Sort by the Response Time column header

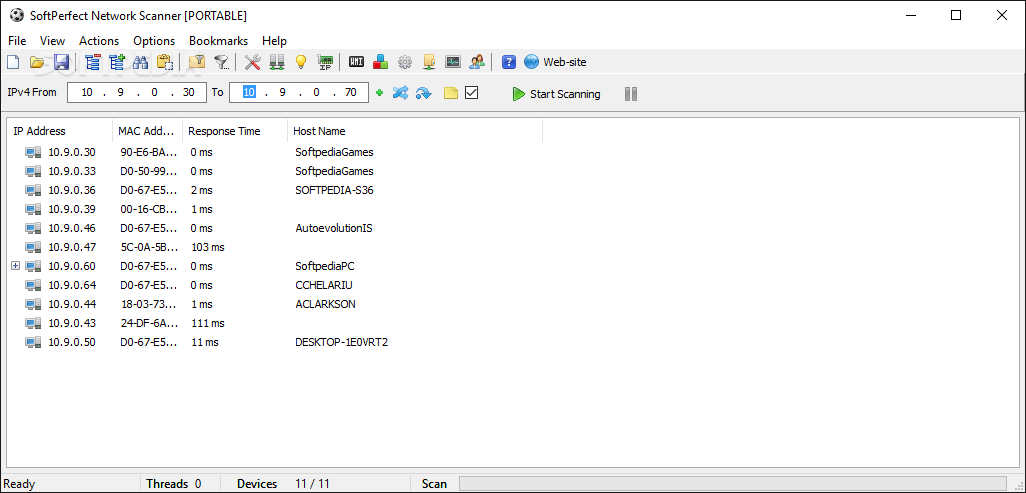point(235,131)
